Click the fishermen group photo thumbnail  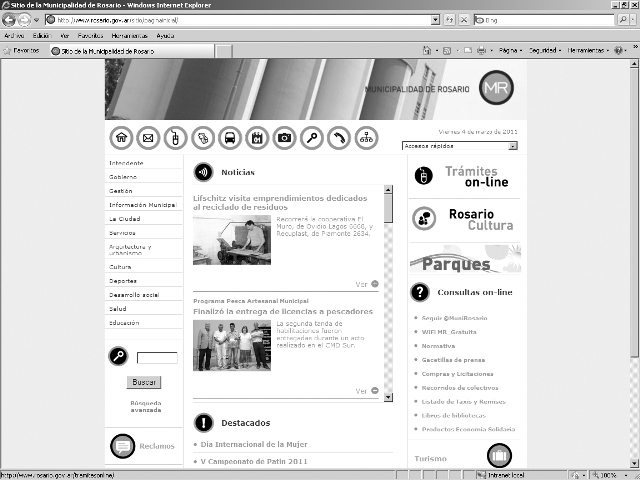click(x=232, y=345)
